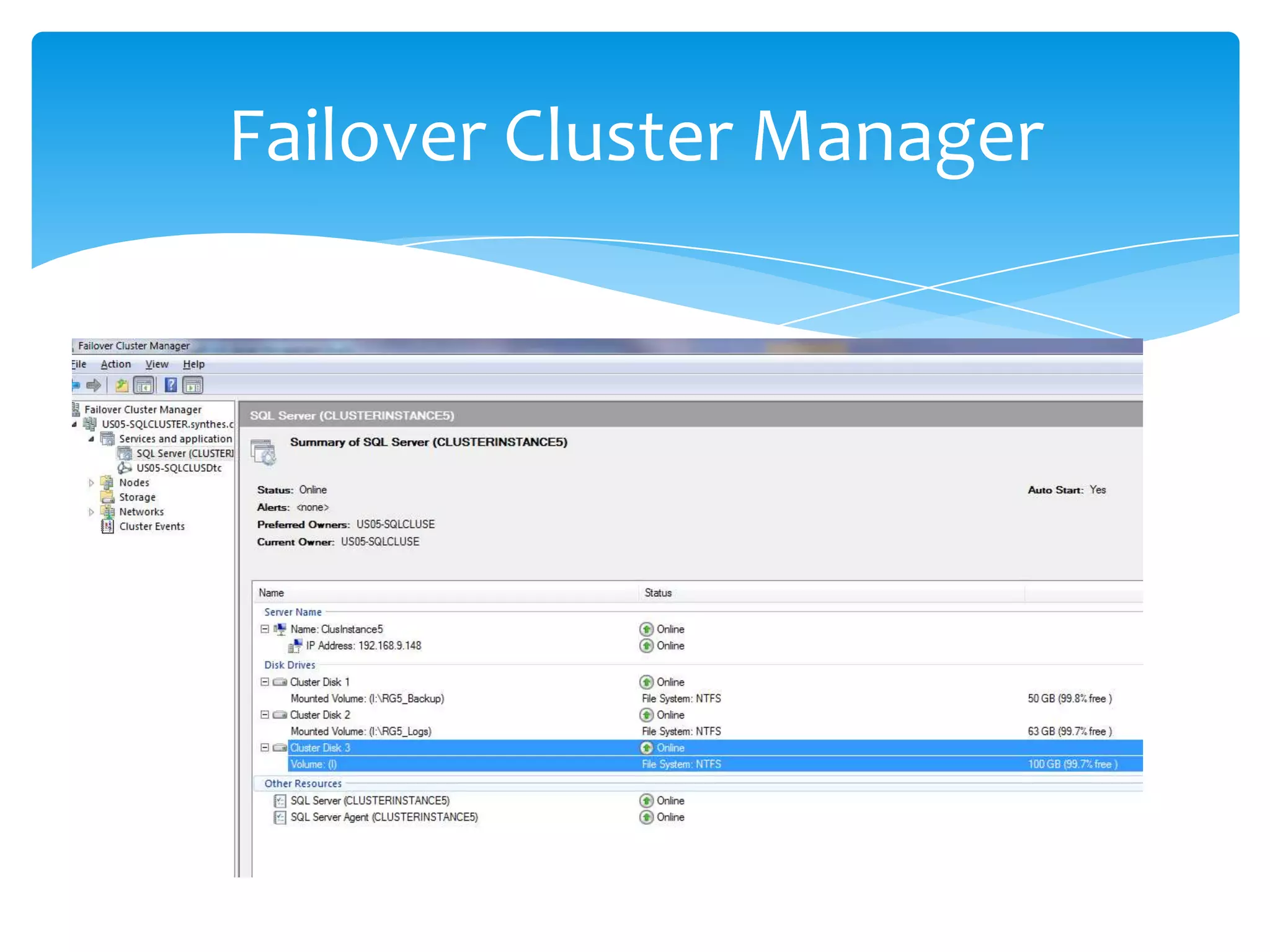The width and height of the screenshot is (1270, 952).
Task: Click the IP Address resource icon
Action: pos(295,646)
